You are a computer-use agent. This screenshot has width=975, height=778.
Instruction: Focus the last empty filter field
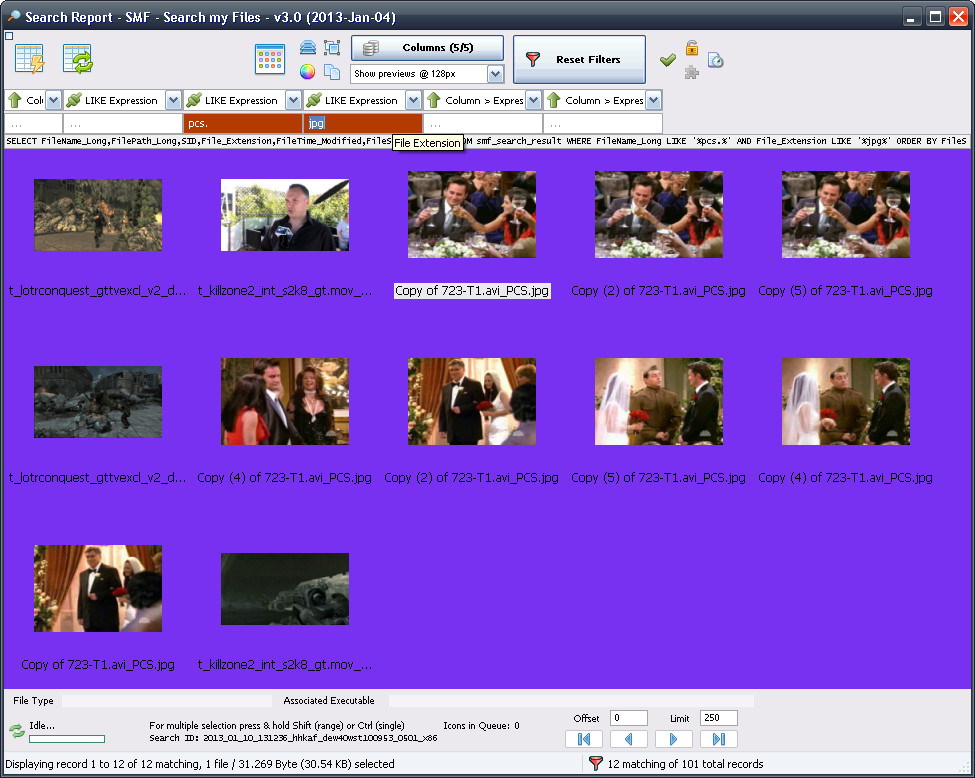(x=603, y=123)
